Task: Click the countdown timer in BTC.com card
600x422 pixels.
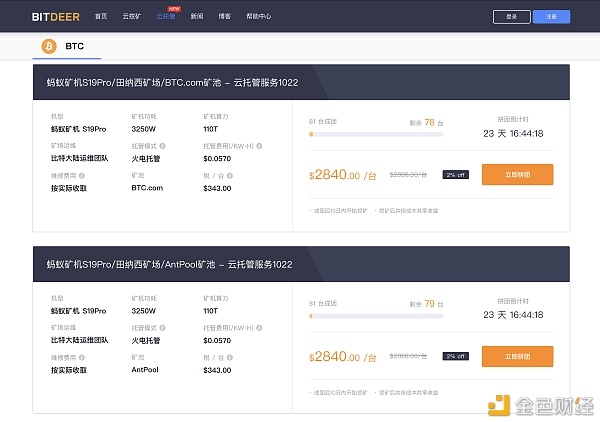Action: pyautogui.click(x=513, y=134)
